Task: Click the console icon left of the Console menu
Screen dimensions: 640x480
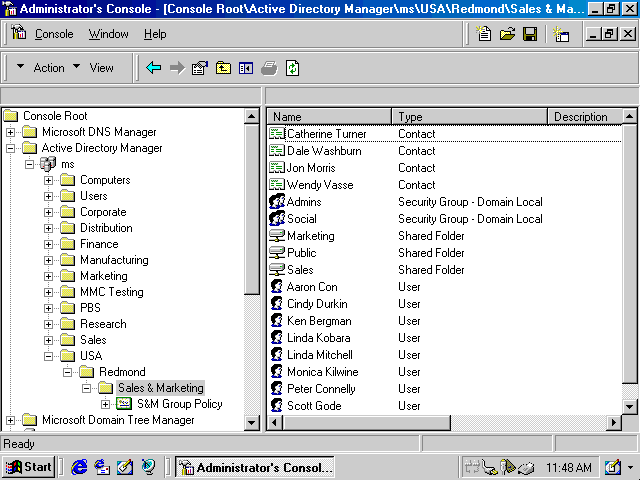Action: (18, 32)
